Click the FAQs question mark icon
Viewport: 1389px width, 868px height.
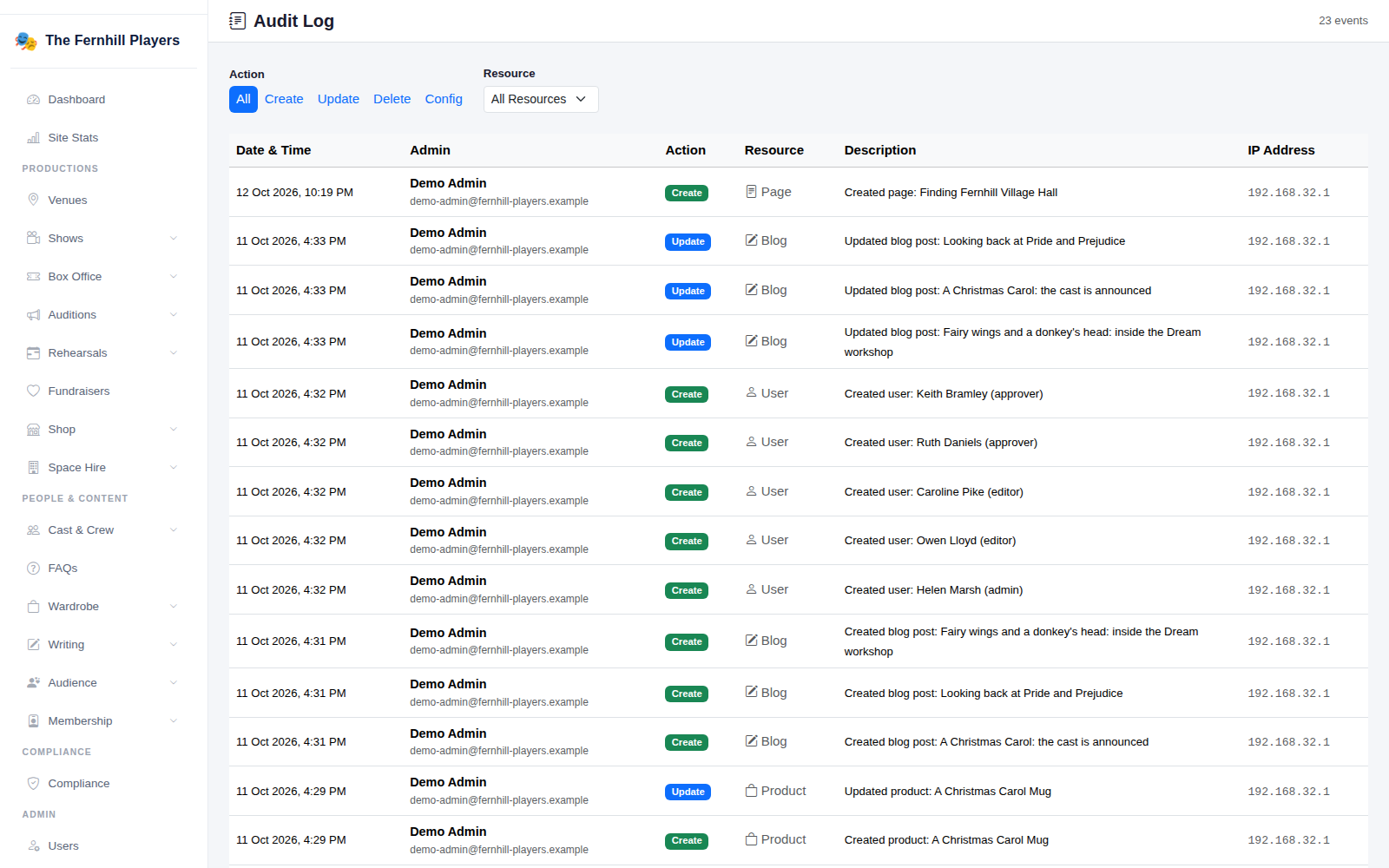point(33,569)
